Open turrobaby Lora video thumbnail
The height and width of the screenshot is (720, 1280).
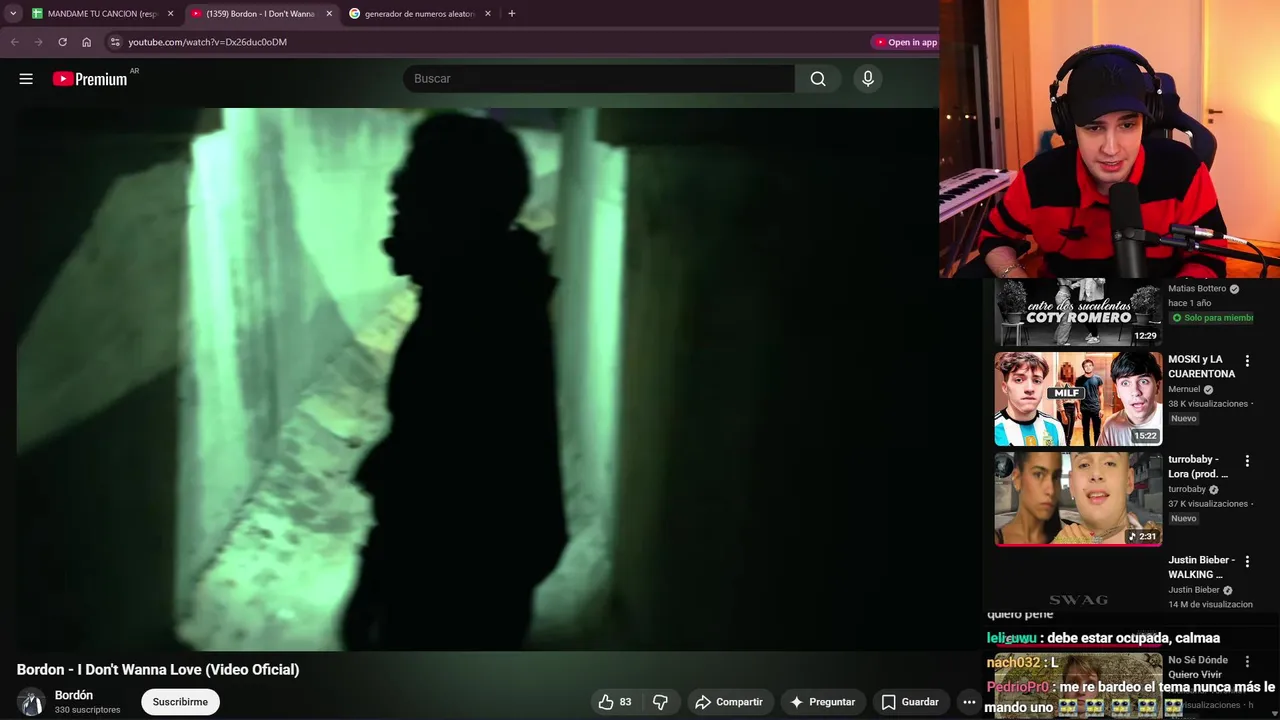coord(1078,498)
